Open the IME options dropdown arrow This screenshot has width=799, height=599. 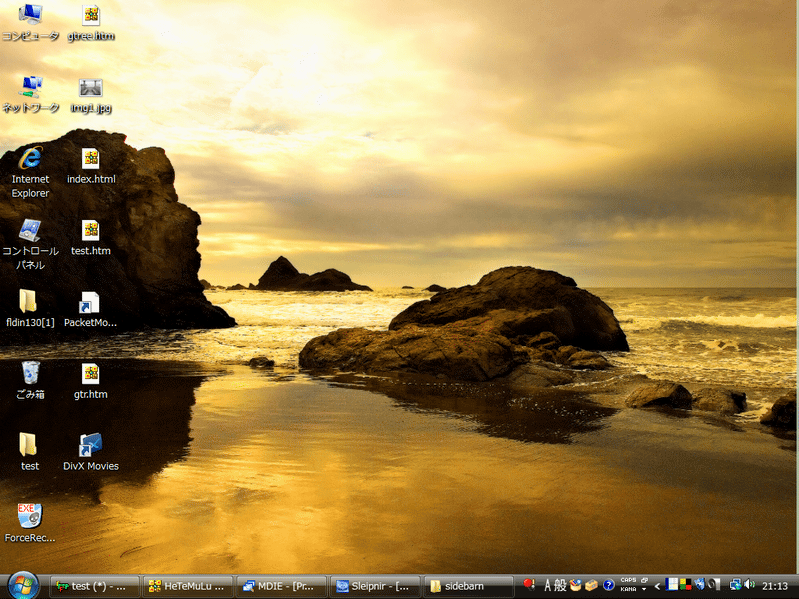pyautogui.click(x=644, y=590)
